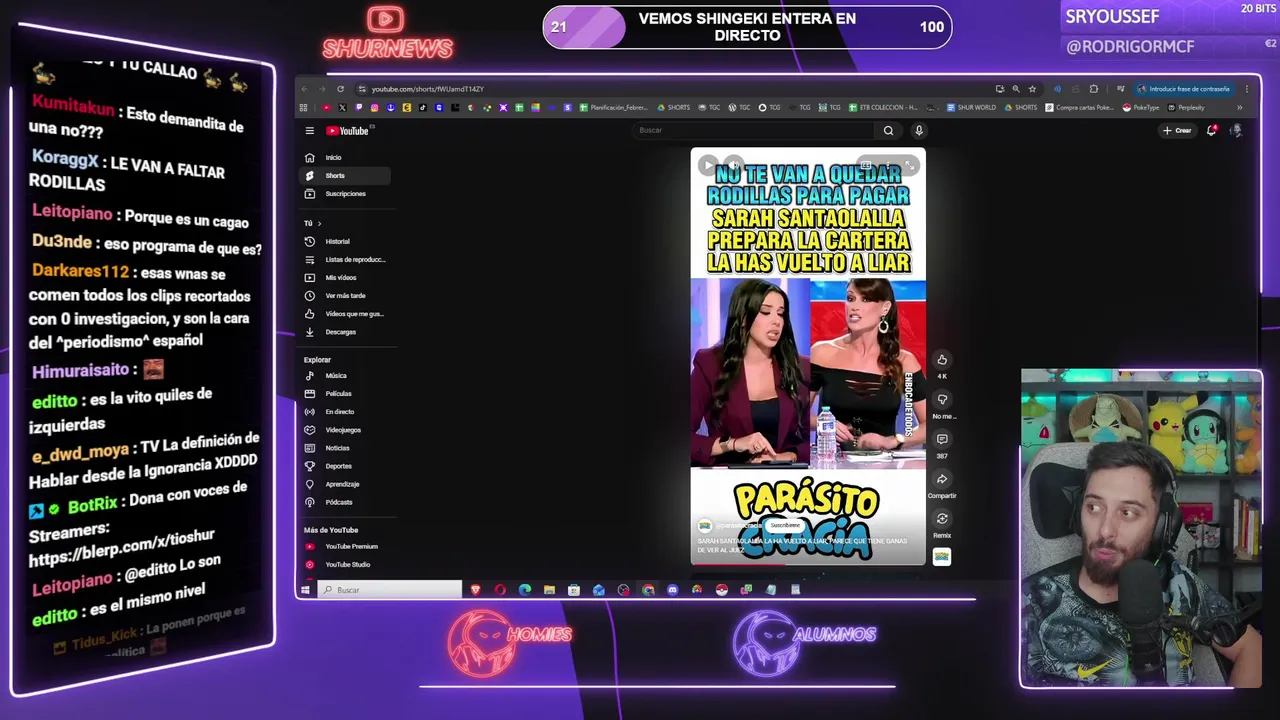1280x720 pixels.
Task: Open the Short's comments (387)
Action: 942,439
